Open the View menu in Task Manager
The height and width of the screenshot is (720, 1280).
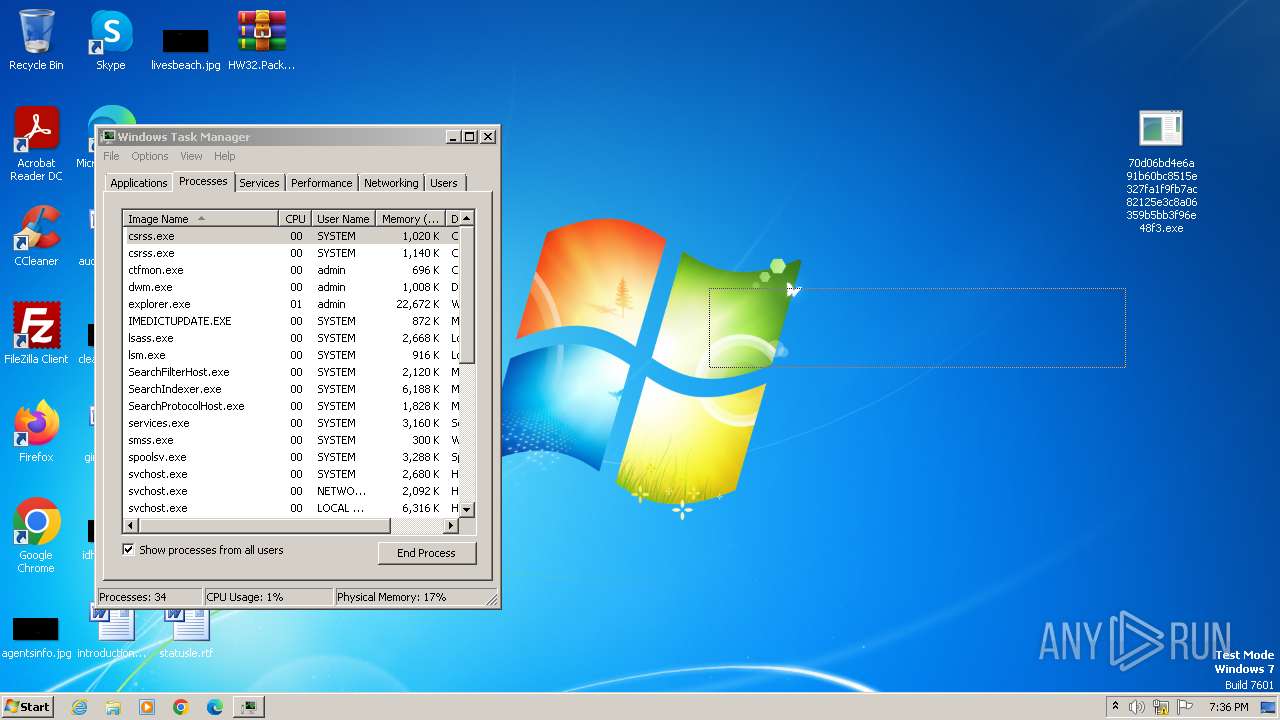[191, 156]
